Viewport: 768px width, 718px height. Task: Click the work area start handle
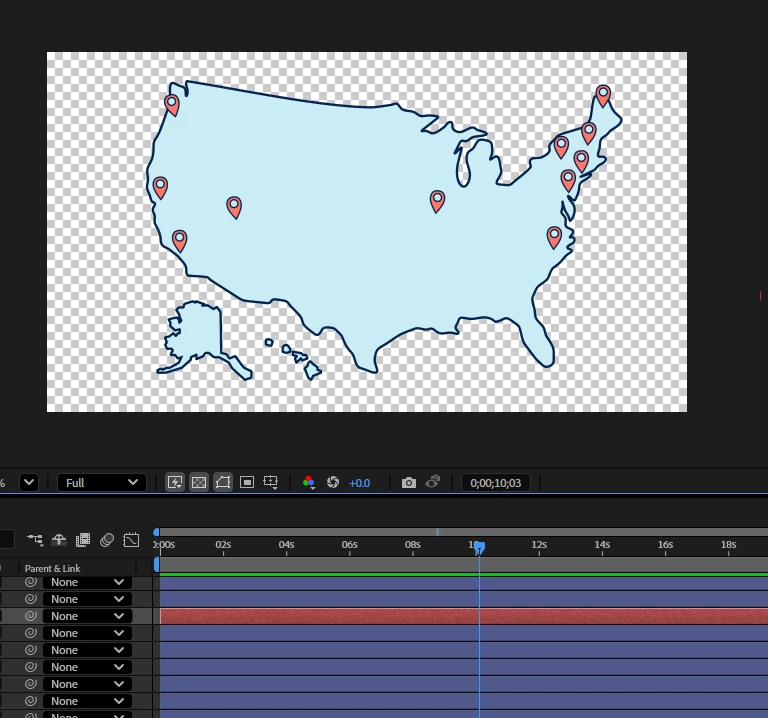(x=157, y=565)
